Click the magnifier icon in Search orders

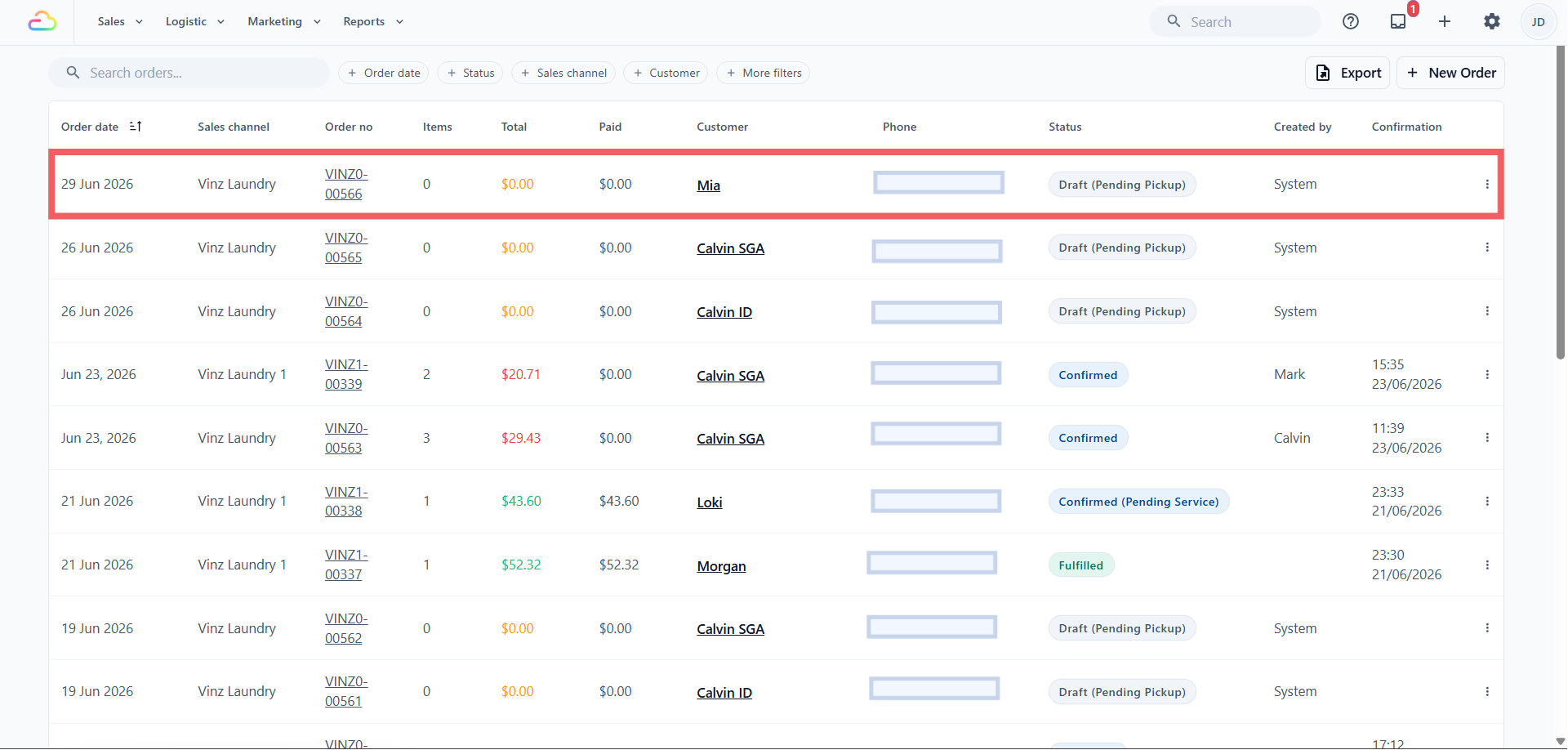click(73, 73)
